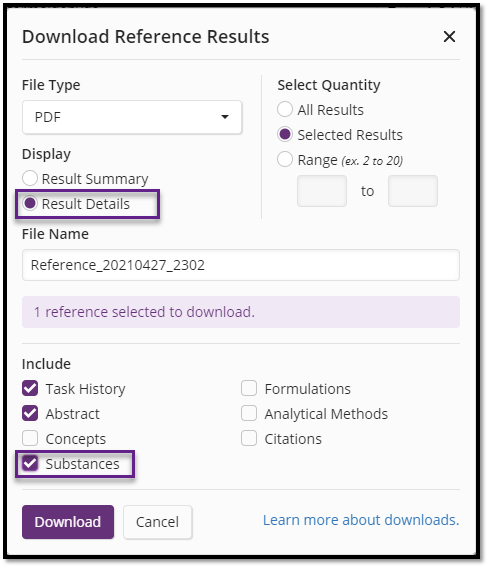The height and width of the screenshot is (568, 489).
Task: Enable the Concepts checkbox
Action: [30, 438]
